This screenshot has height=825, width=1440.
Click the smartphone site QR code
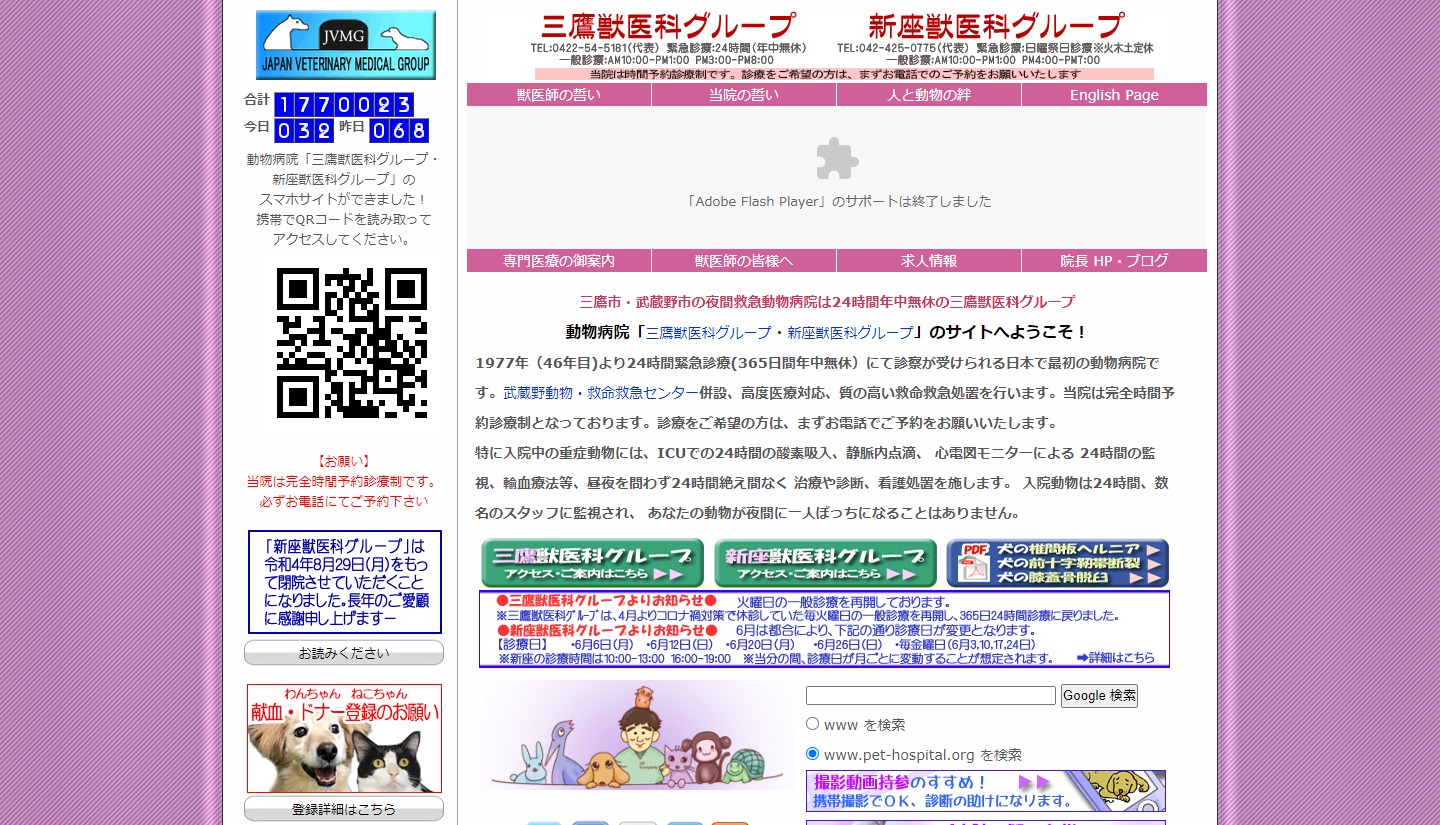(351, 343)
